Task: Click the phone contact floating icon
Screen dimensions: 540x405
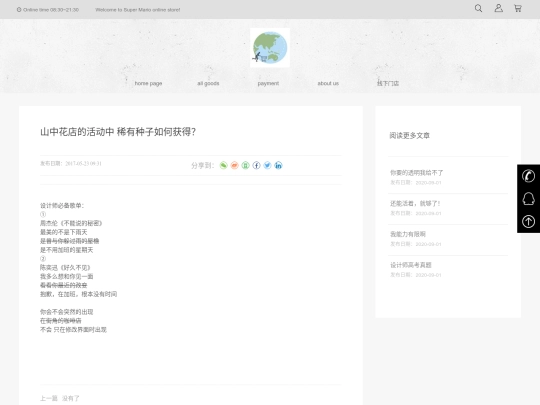Action: pyautogui.click(x=528, y=176)
